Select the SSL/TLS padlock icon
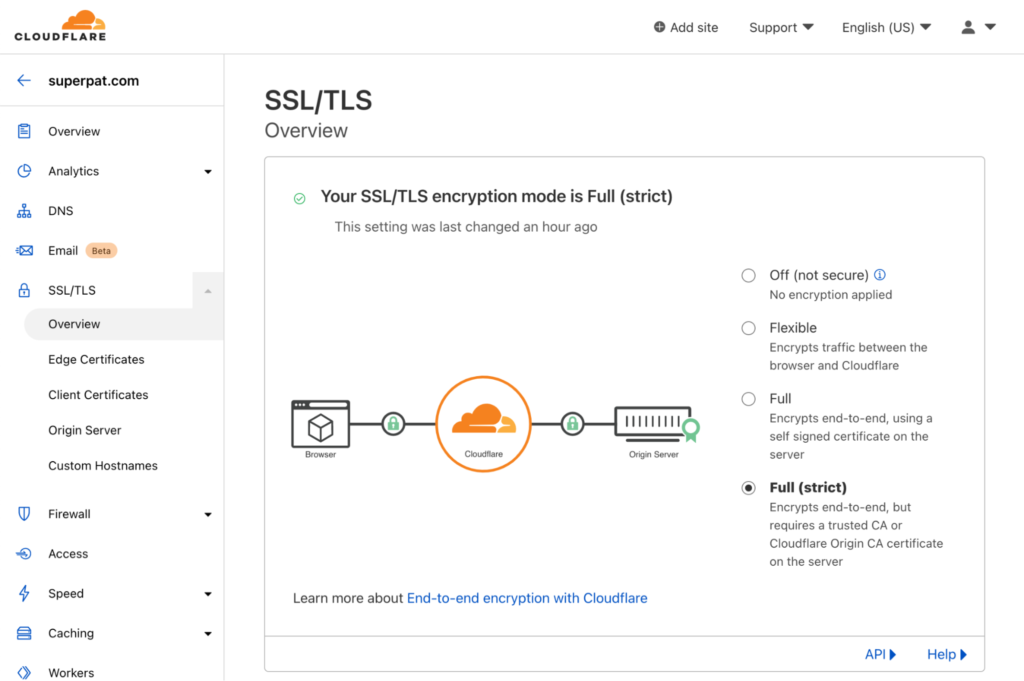Image resolution: width=1024 pixels, height=681 pixels. tap(23, 290)
